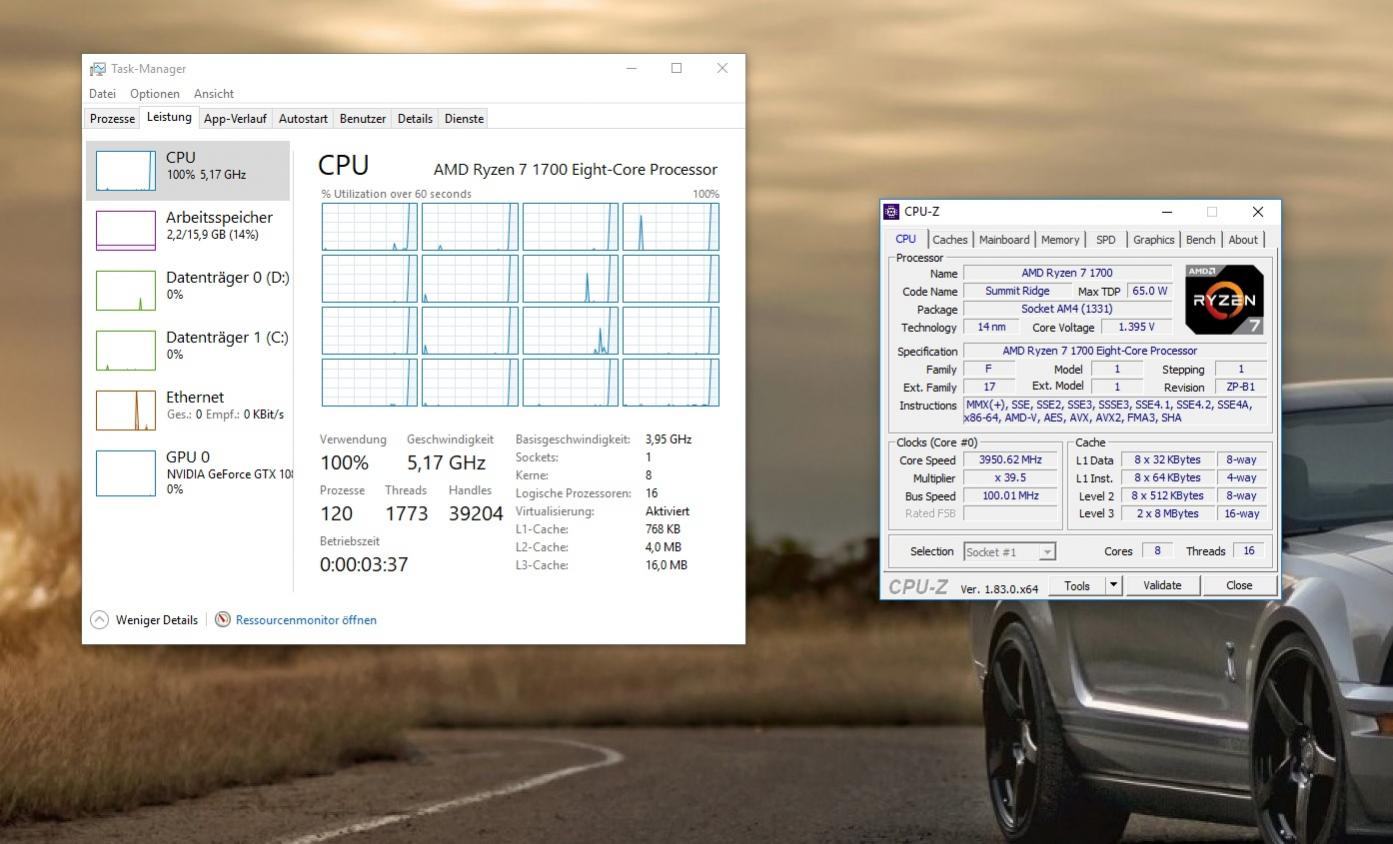
Task: Click the Handles count 39204
Action: [x=476, y=514]
